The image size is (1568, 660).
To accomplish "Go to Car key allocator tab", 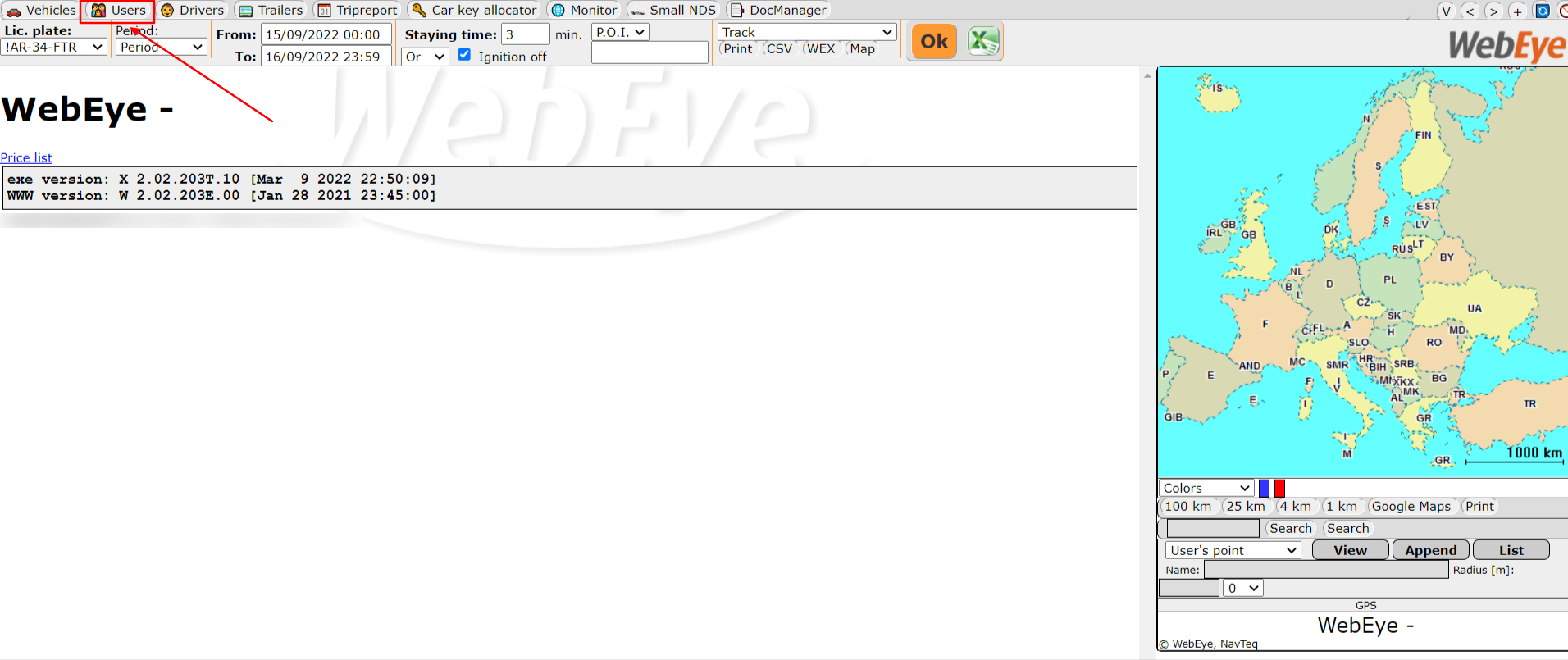I will [x=475, y=10].
